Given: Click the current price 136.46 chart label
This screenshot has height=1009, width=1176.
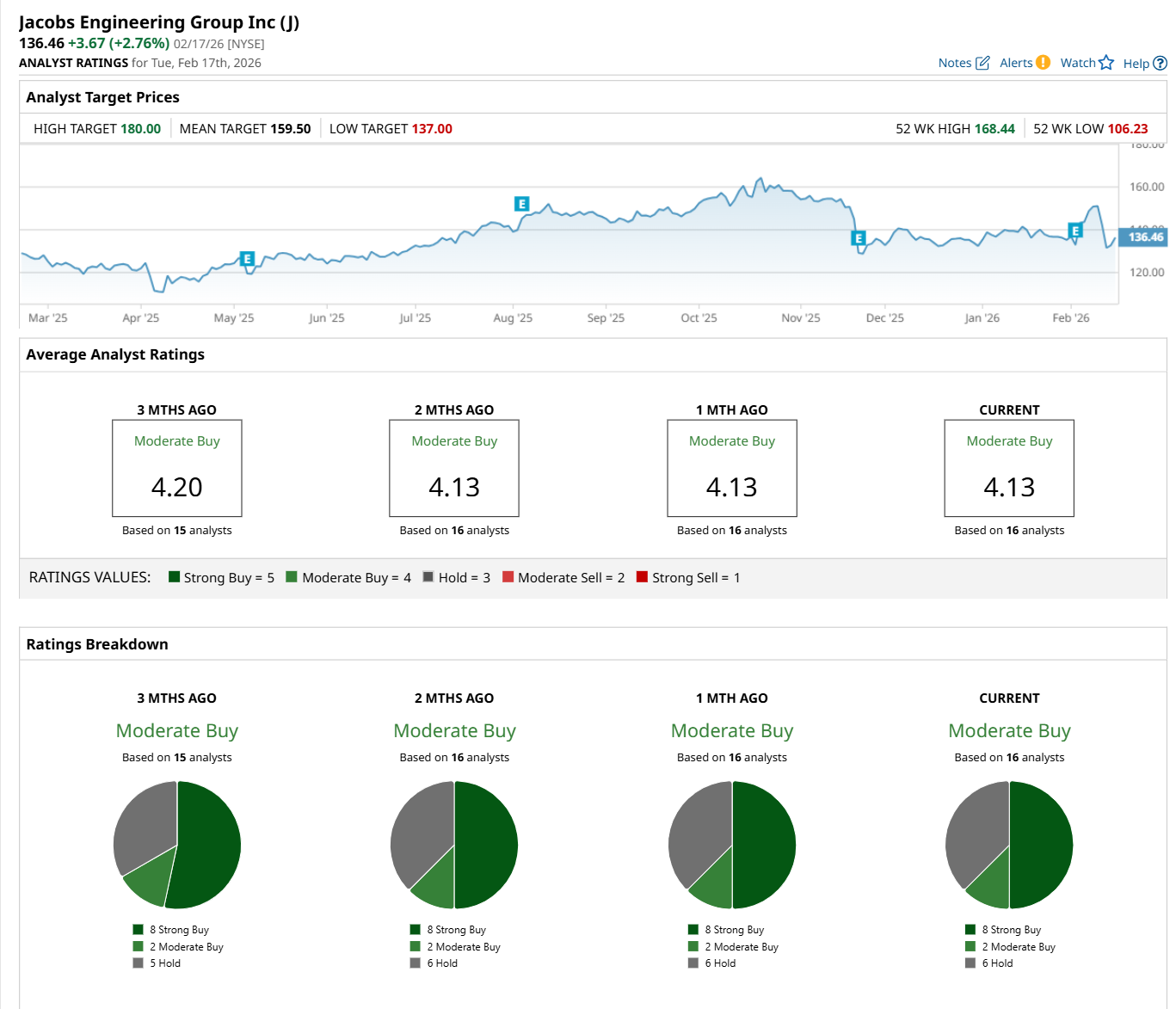Looking at the screenshot, I should (1145, 237).
